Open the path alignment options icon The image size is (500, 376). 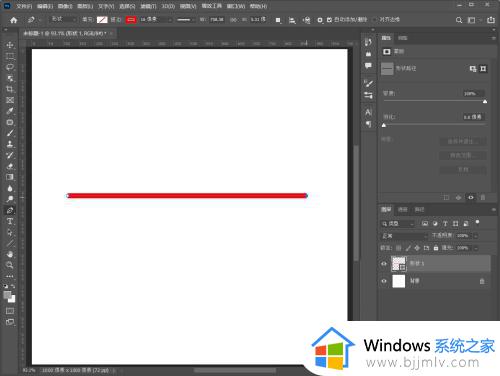tap(292, 20)
